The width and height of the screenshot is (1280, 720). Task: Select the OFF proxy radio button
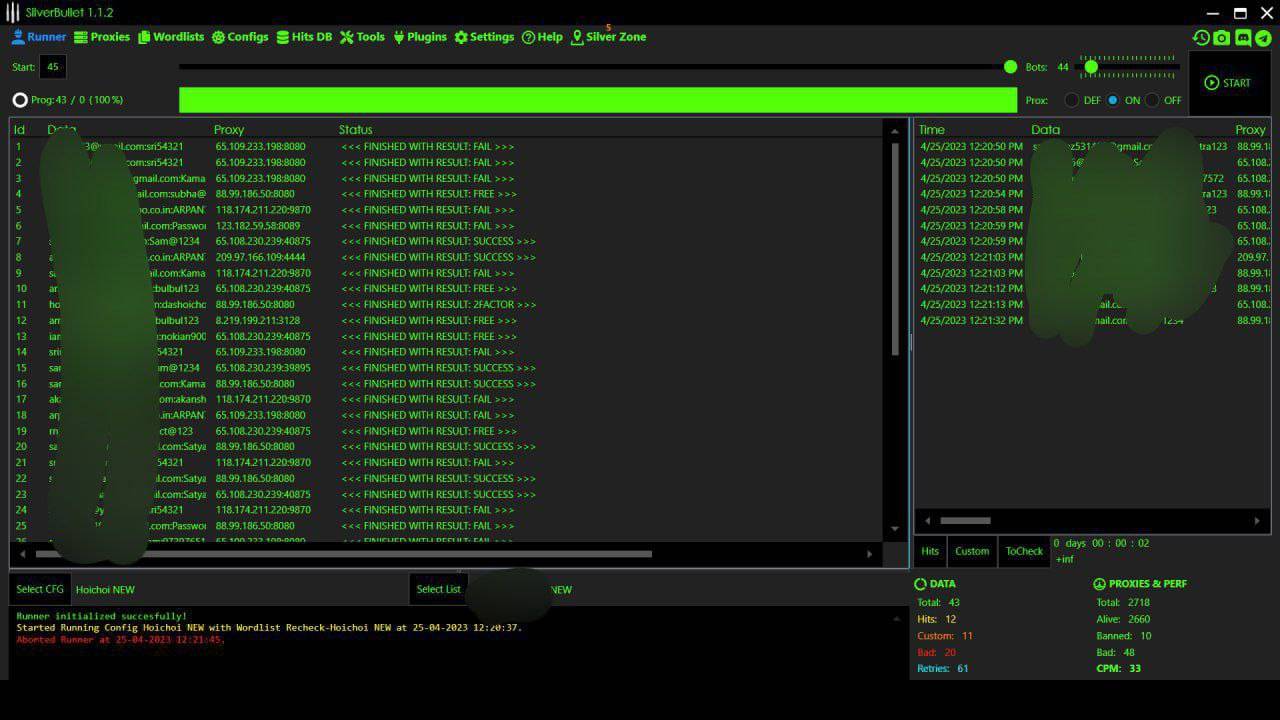point(1152,100)
